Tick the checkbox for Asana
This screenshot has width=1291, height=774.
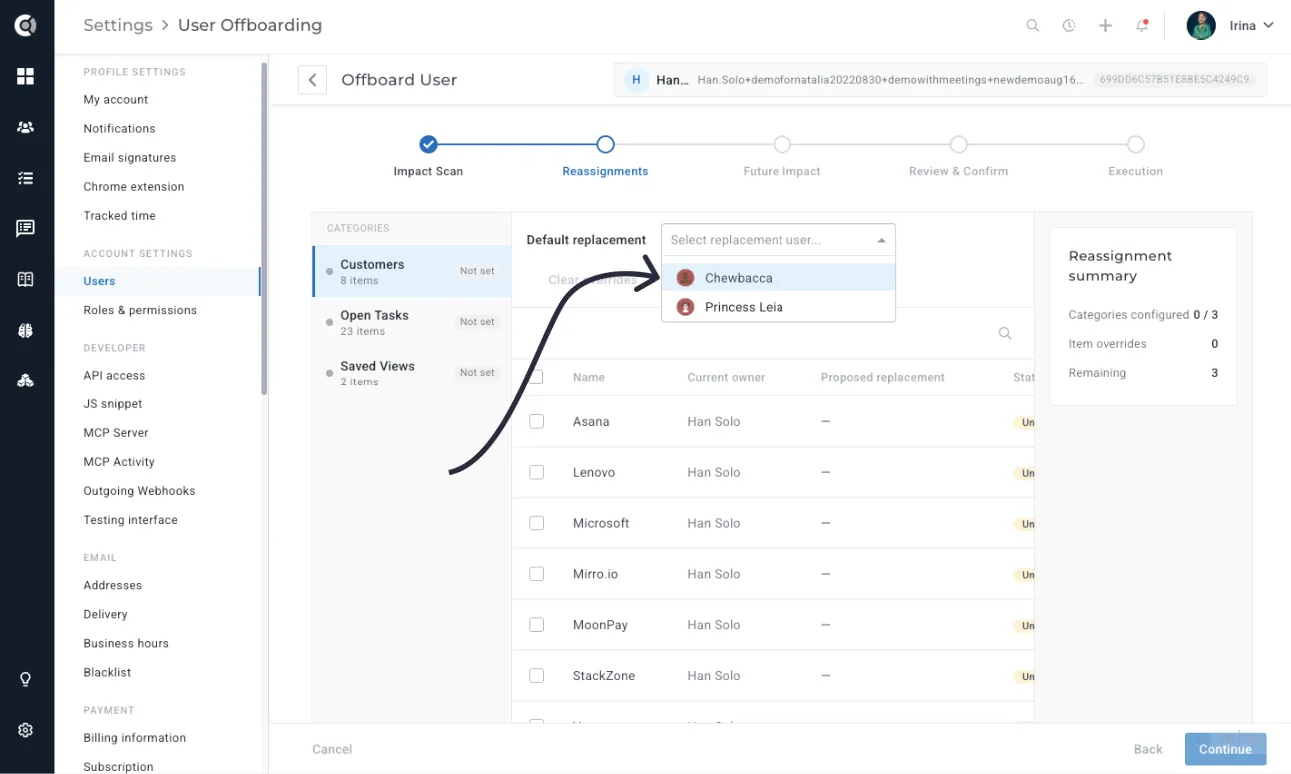[x=537, y=421]
